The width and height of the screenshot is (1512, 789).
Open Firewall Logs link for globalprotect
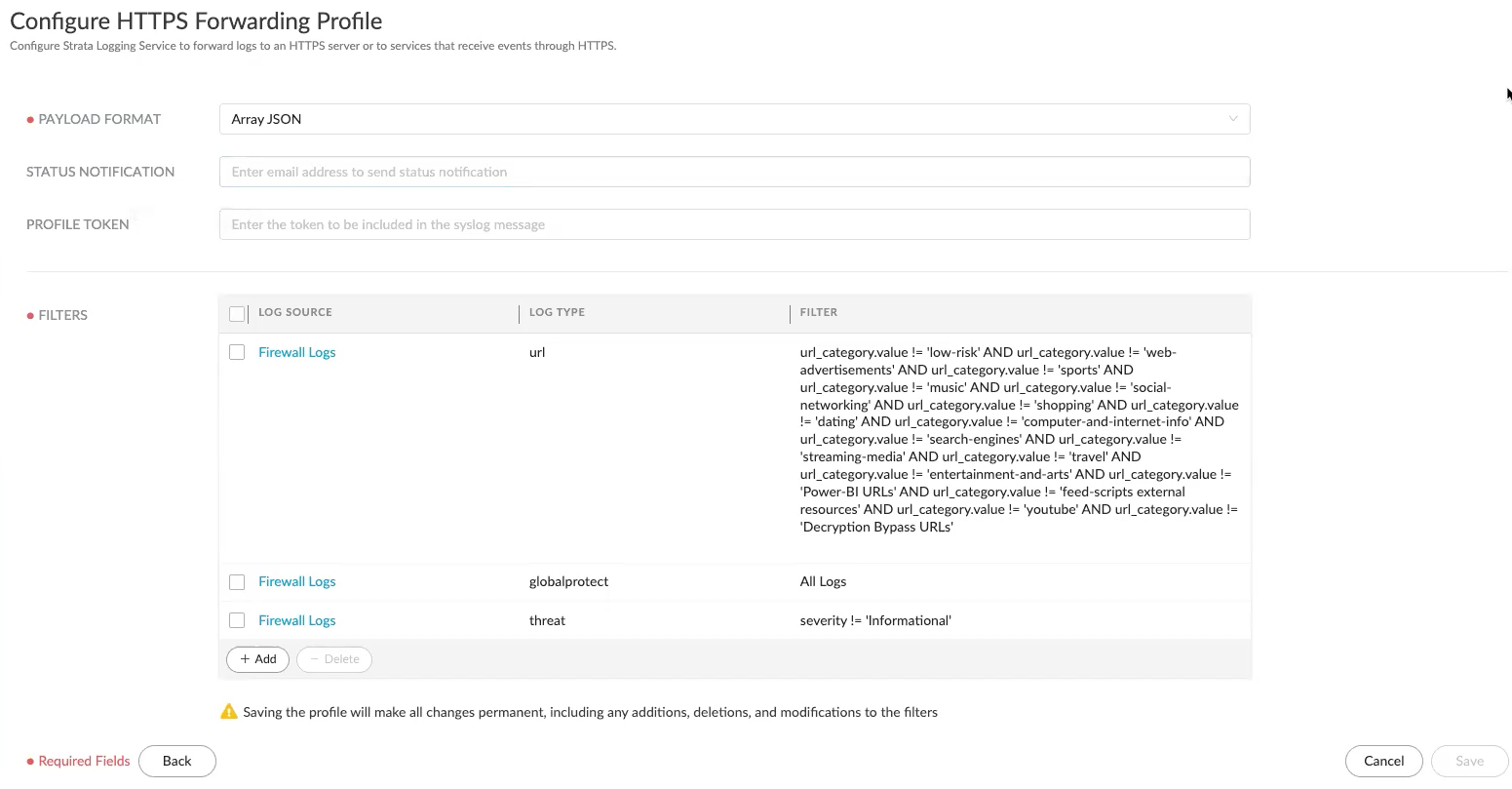[296, 581]
